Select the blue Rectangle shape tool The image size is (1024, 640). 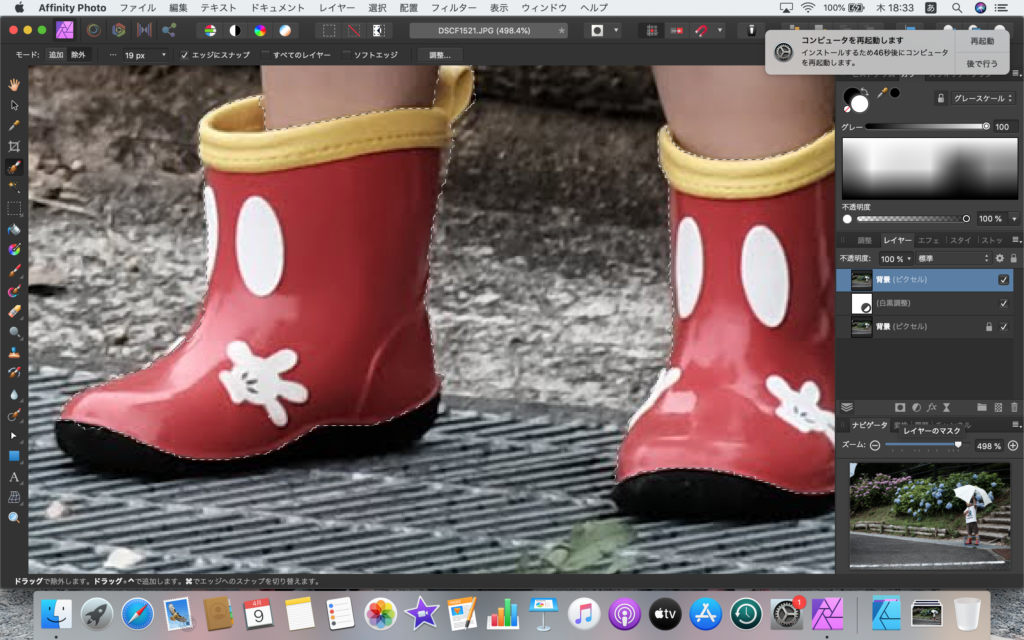point(14,456)
